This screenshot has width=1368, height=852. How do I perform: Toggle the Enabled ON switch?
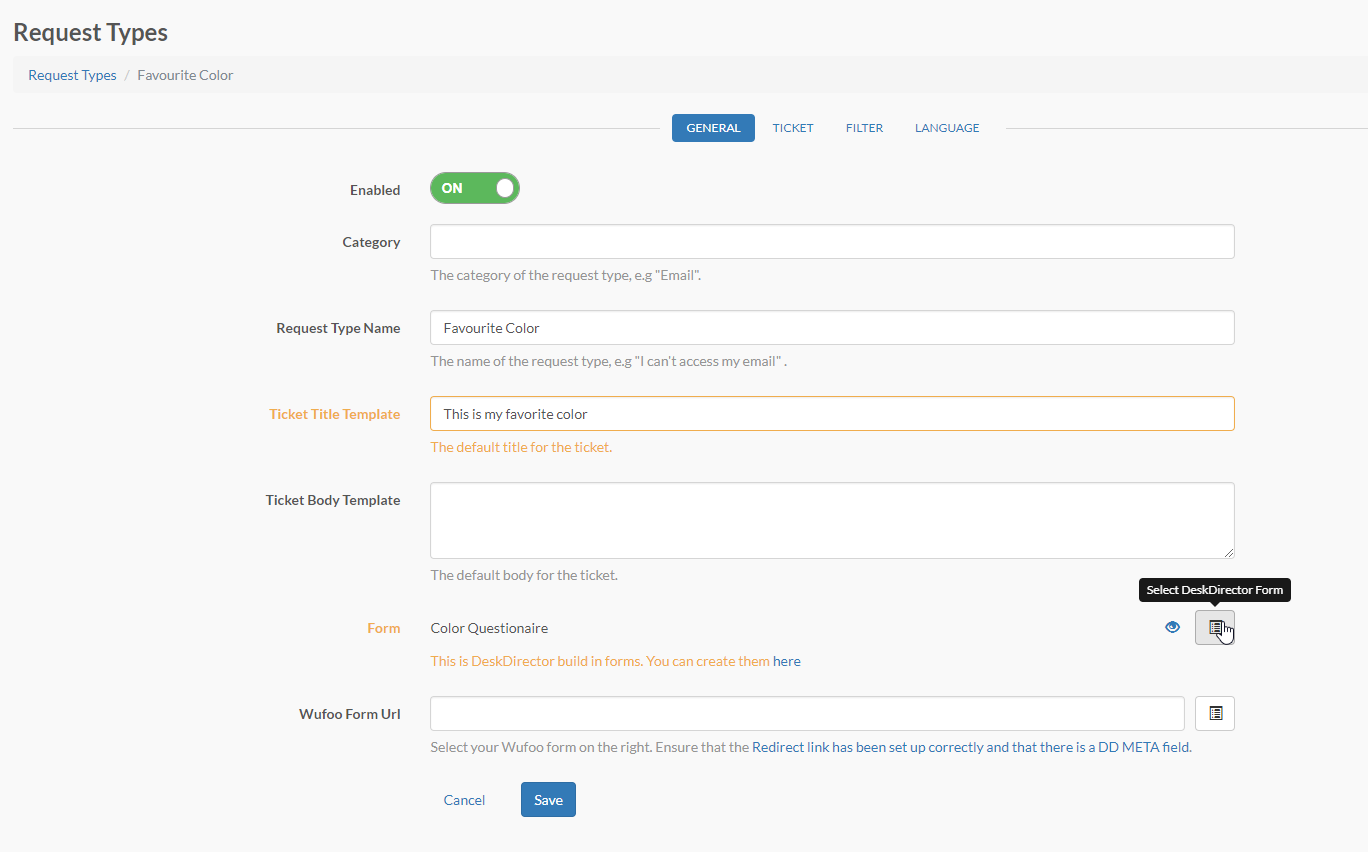point(475,188)
